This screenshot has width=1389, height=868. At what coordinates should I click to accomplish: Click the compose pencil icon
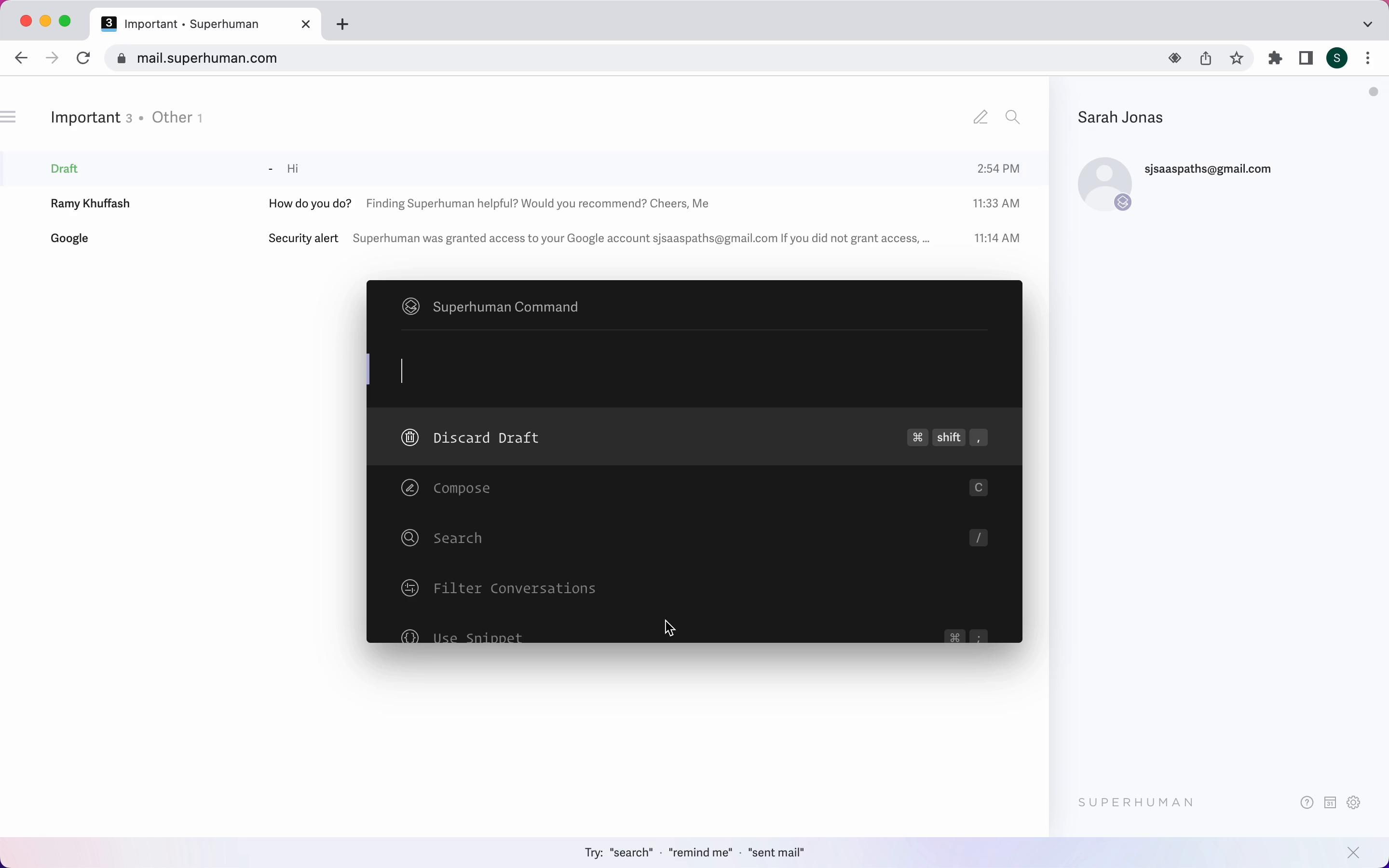[x=980, y=118]
